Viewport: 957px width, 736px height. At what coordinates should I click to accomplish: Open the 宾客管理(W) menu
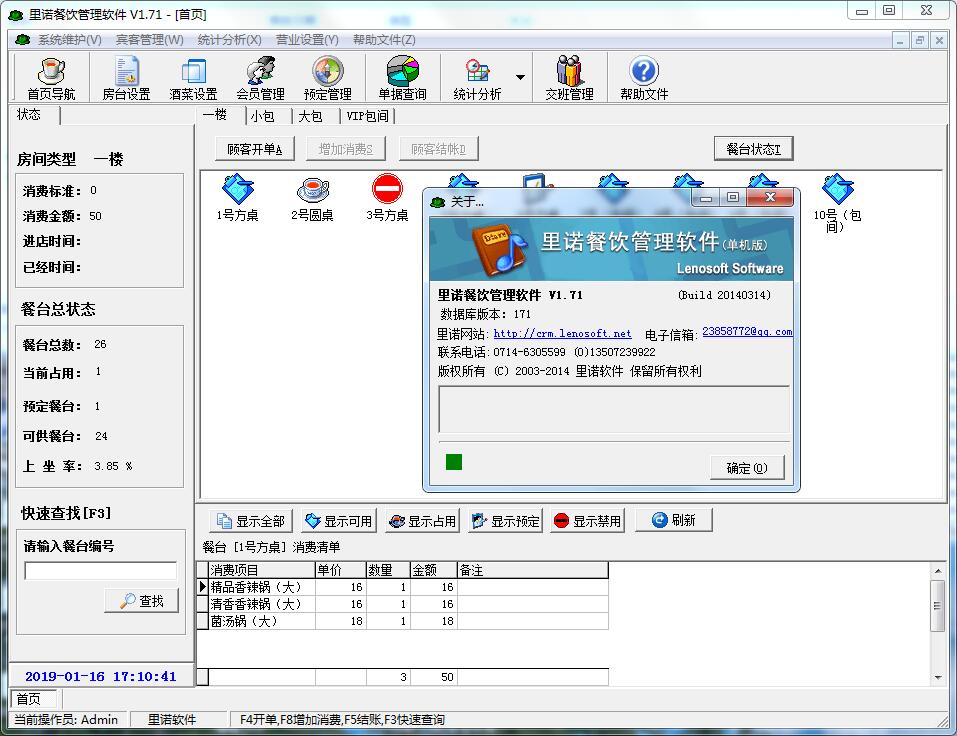coord(150,40)
